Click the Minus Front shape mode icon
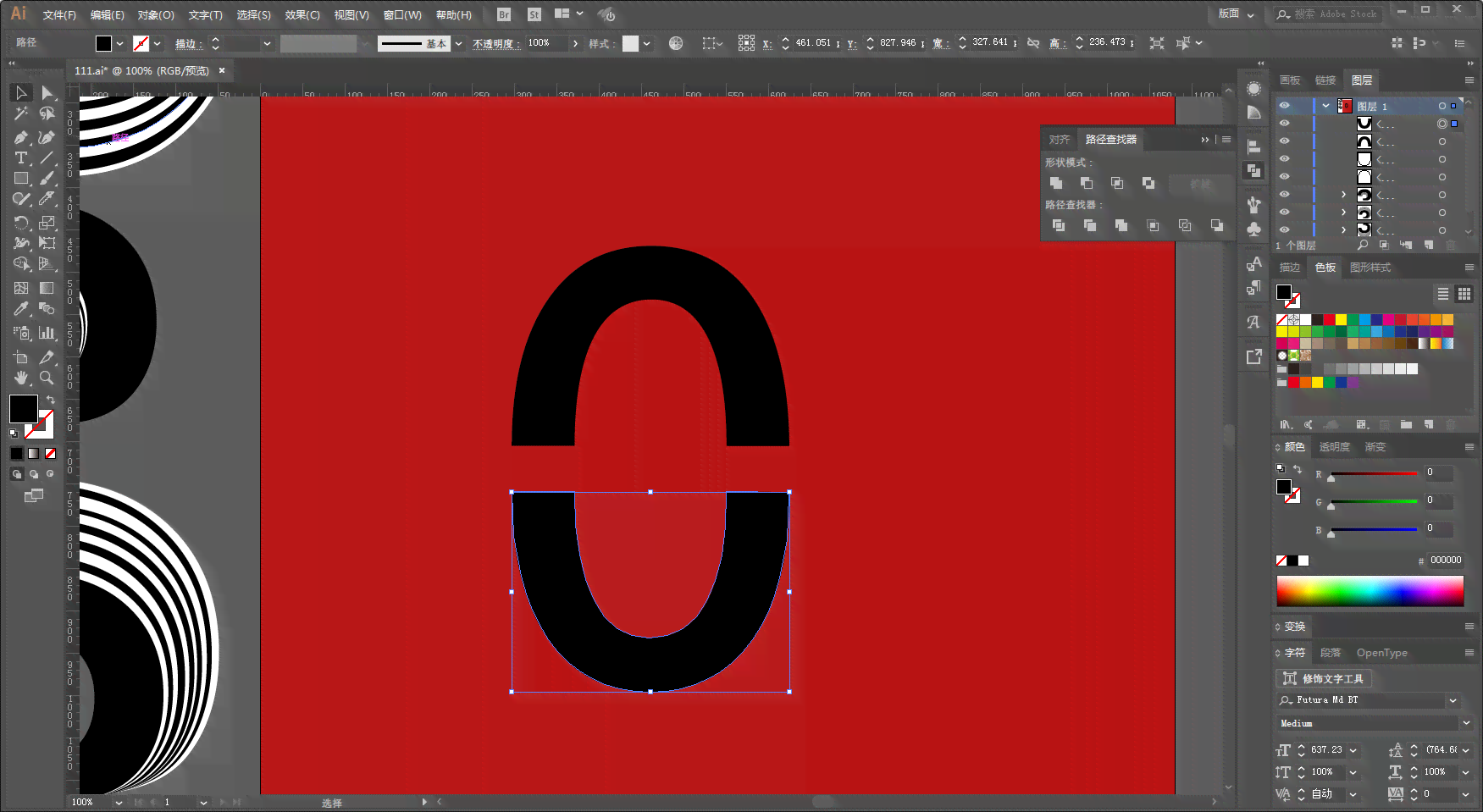Viewport: 1483px width, 812px height. pos(1087,183)
